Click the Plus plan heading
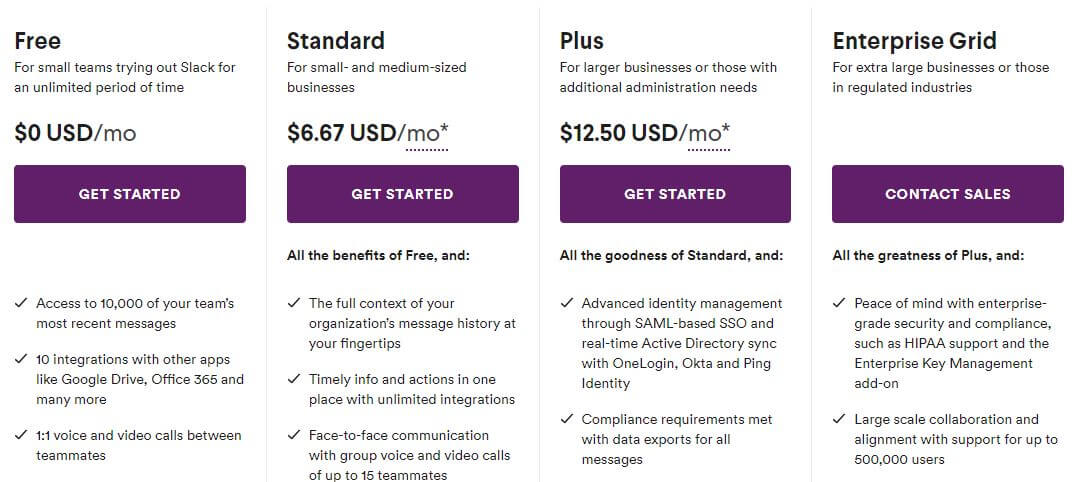The image size is (1072, 482). point(582,41)
